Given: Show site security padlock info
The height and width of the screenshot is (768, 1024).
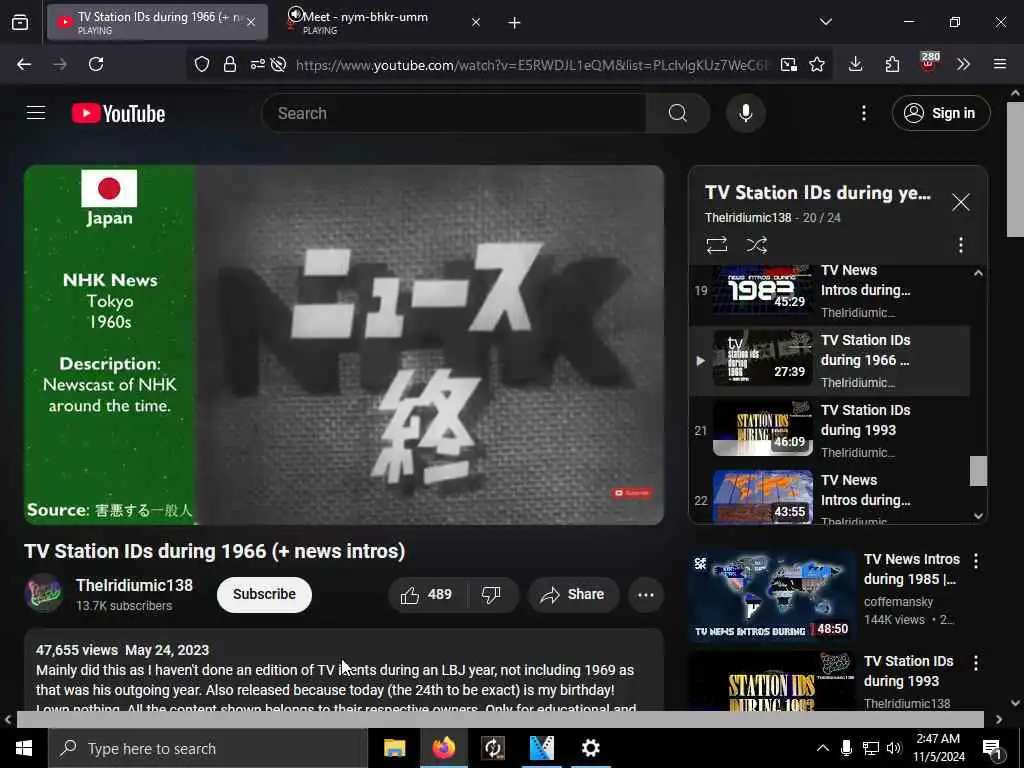Looking at the screenshot, I should click(x=229, y=64).
